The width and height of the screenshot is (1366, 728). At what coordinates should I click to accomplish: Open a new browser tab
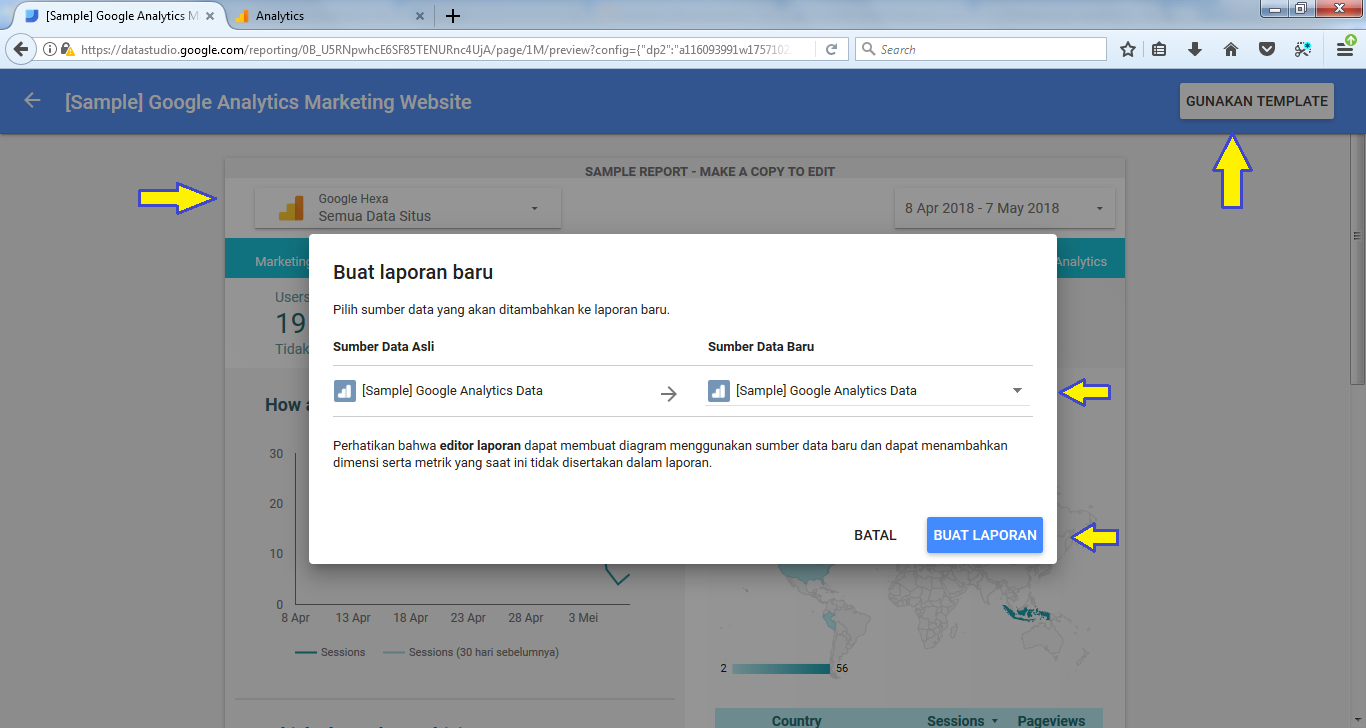[453, 16]
